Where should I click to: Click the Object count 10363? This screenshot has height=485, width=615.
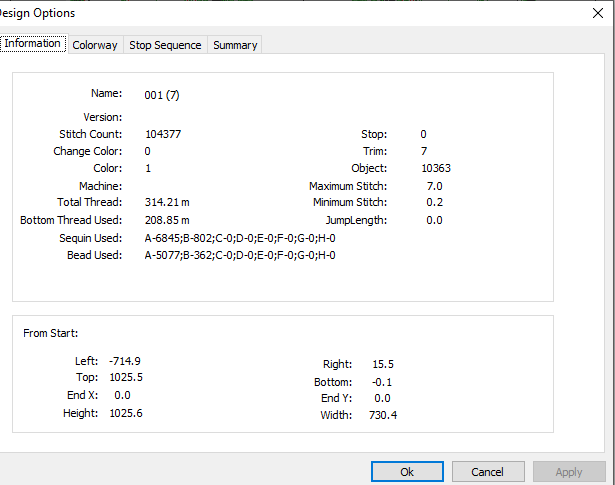tap(436, 168)
